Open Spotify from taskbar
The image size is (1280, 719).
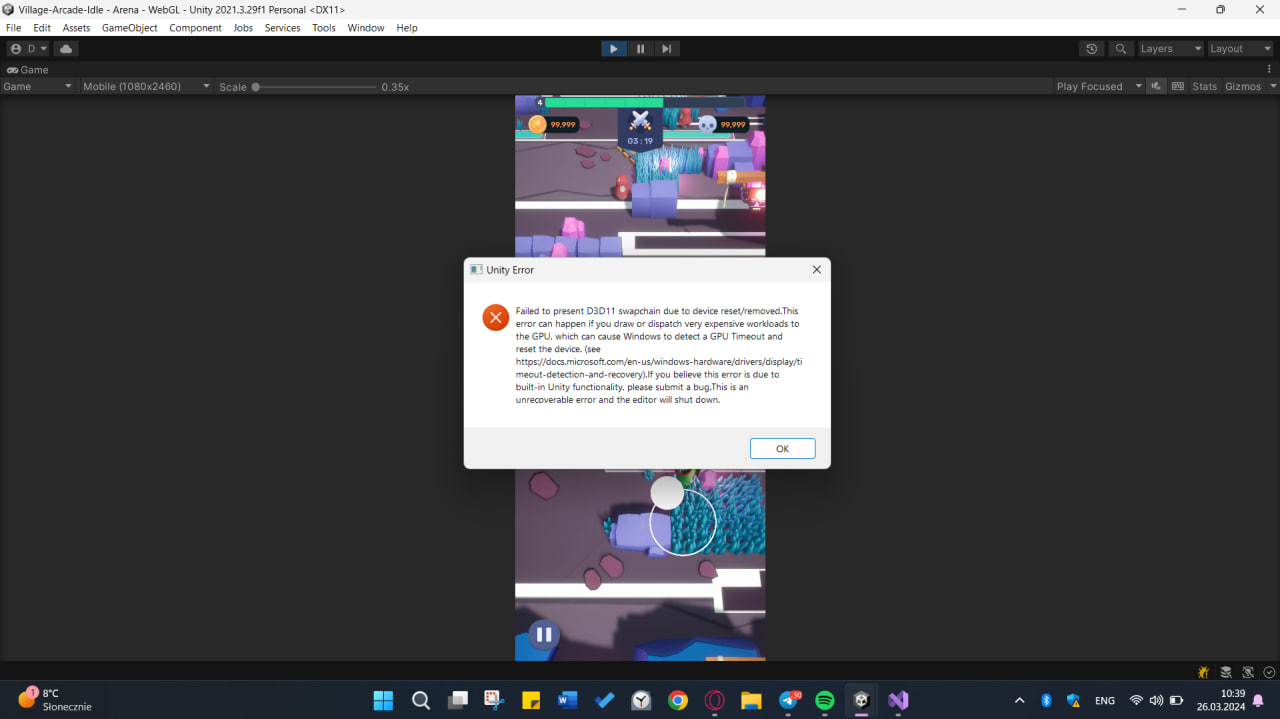click(x=825, y=700)
